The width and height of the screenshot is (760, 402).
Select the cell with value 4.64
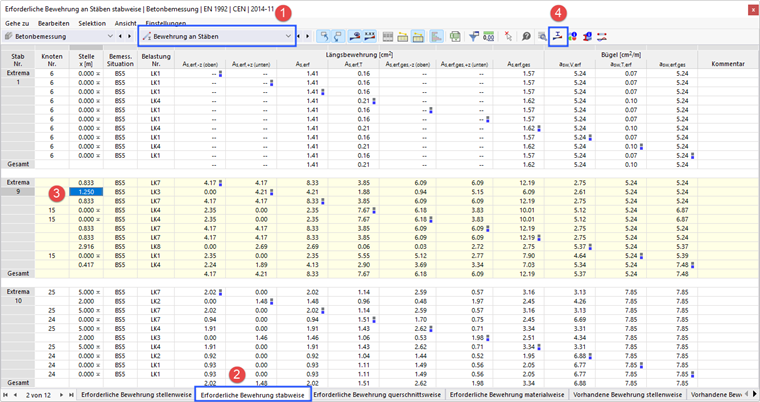tap(570, 256)
